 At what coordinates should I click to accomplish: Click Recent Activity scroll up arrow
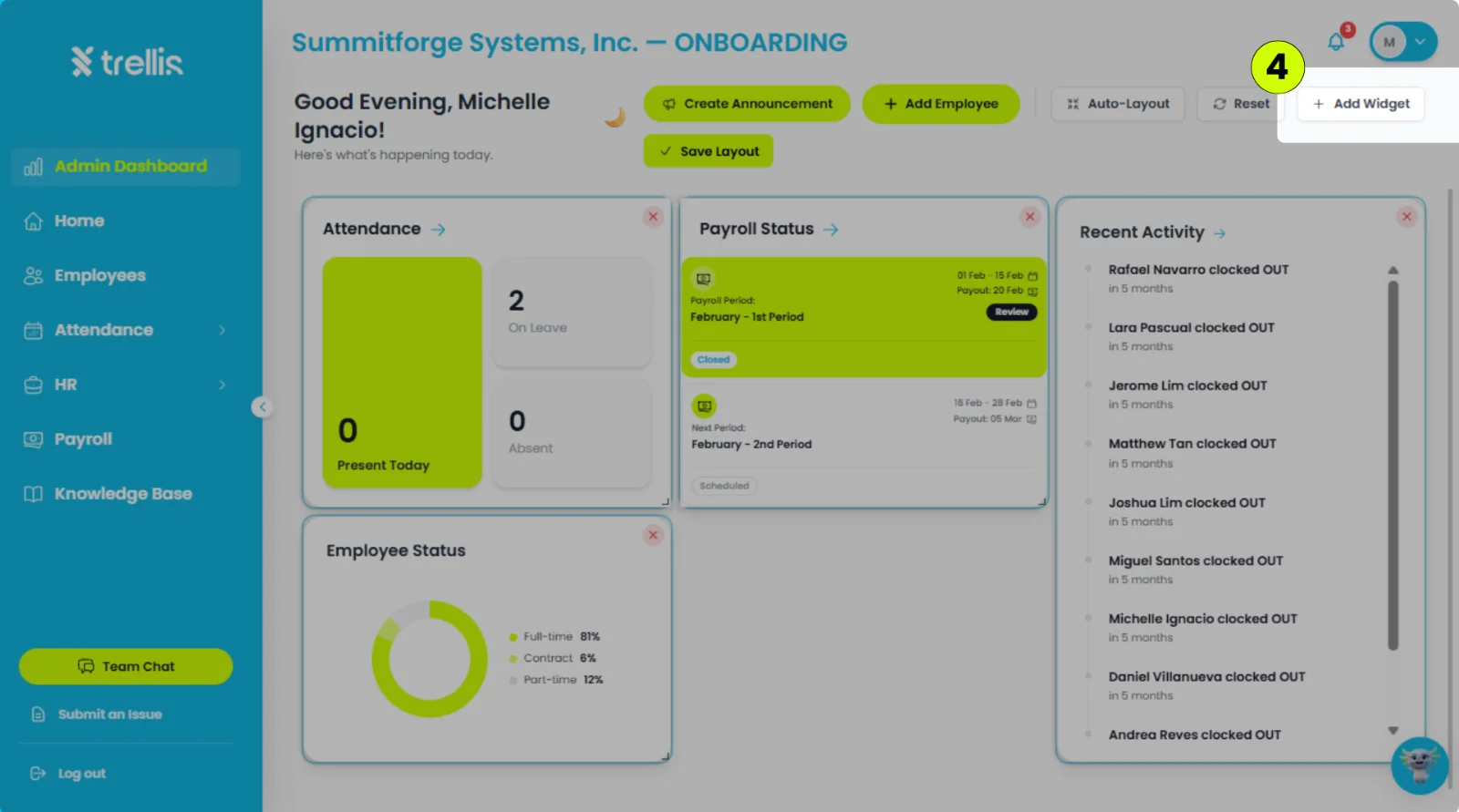(1392, 271)
